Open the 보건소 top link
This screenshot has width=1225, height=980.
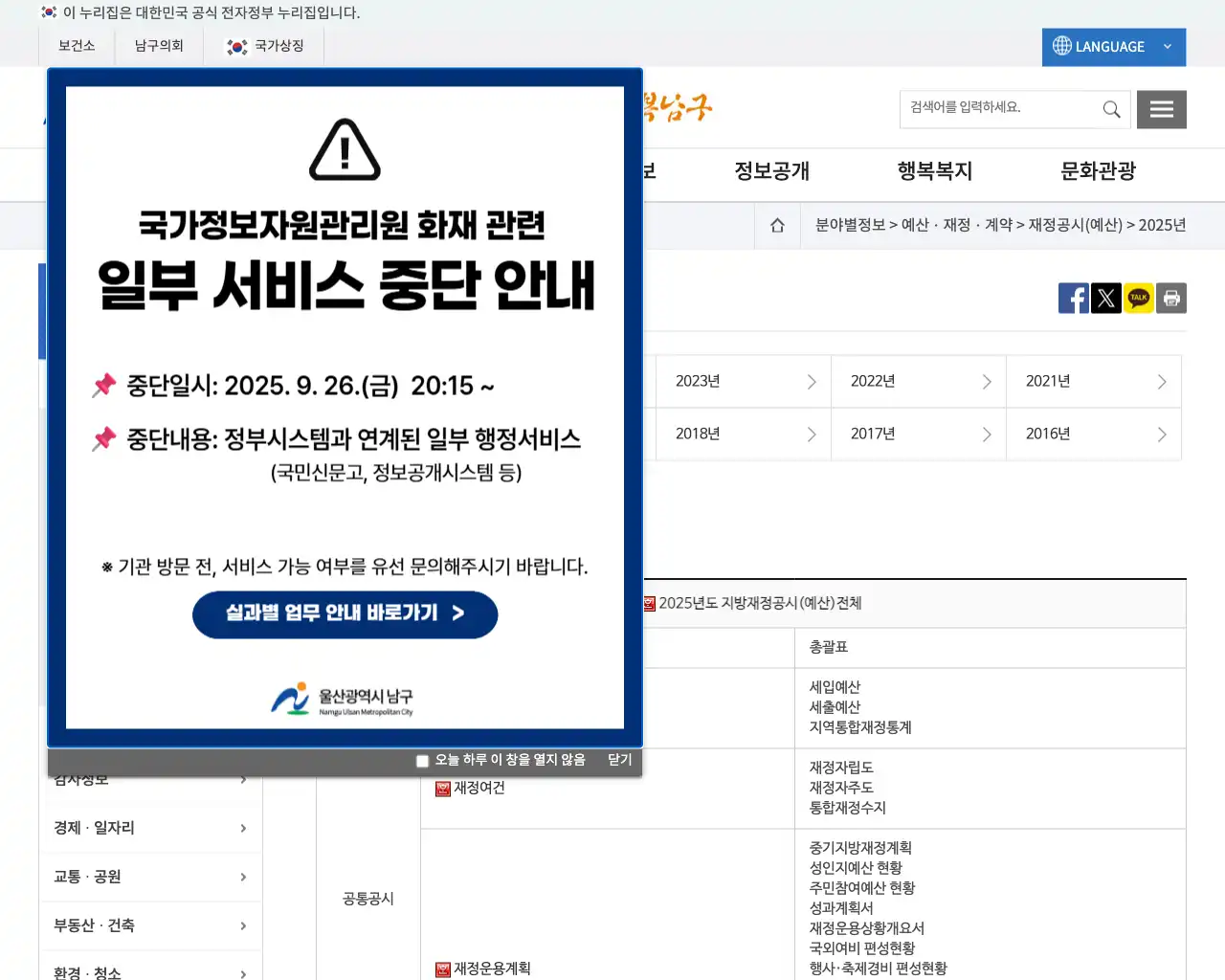pos(77,46)
